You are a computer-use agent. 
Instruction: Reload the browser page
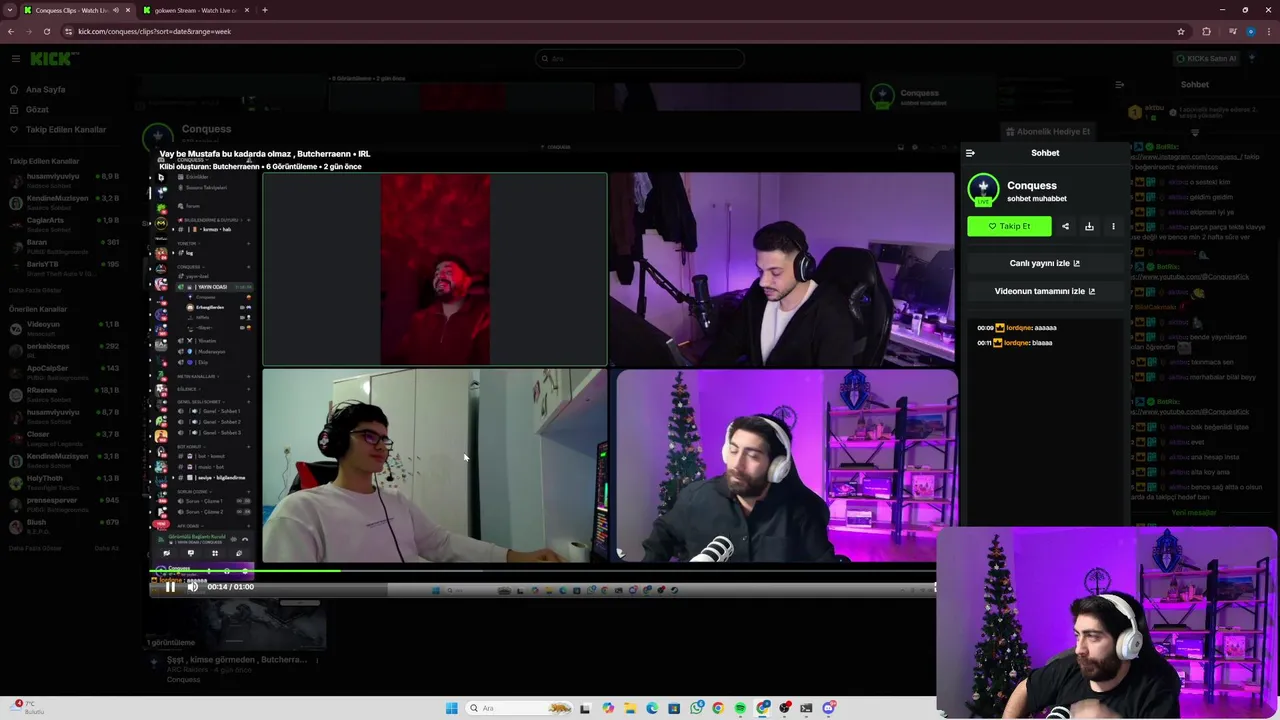[x=46, y=31]
